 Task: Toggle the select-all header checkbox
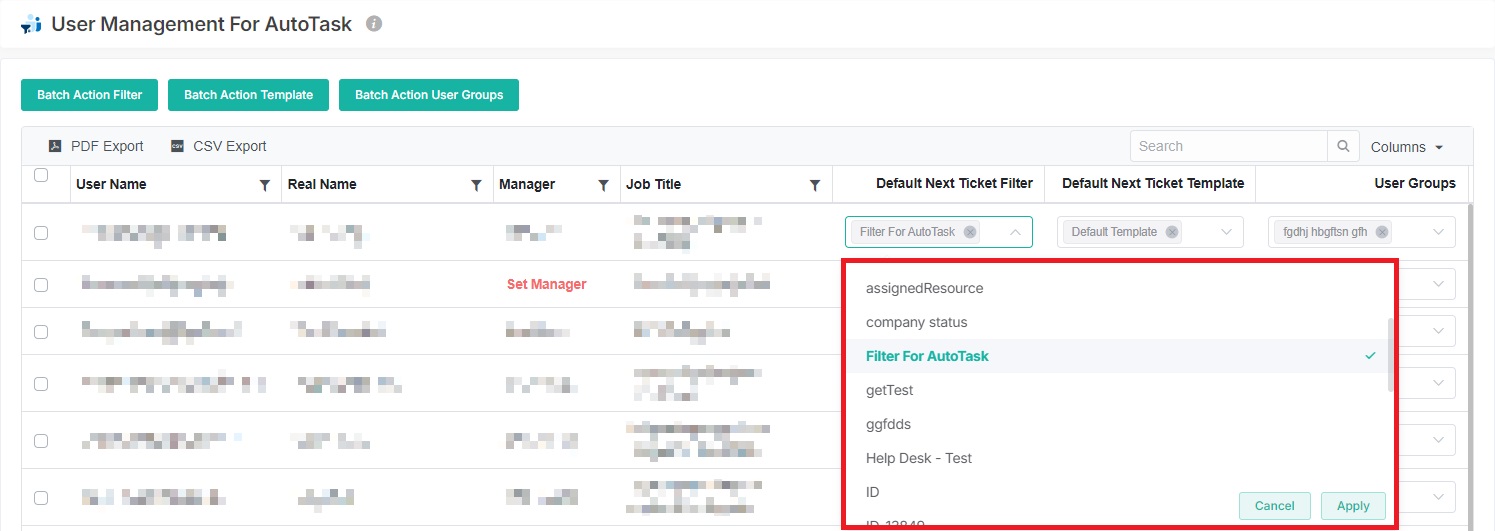pos(41,175)
